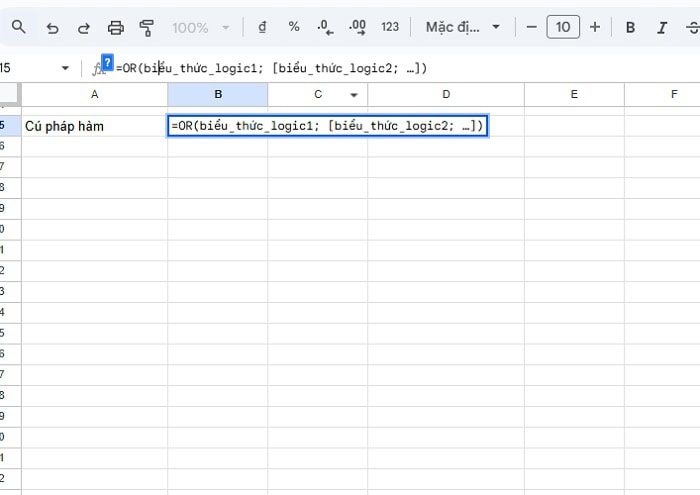Toggle italic formatting
Screen dimensions: 700x495
pos(661,27)
